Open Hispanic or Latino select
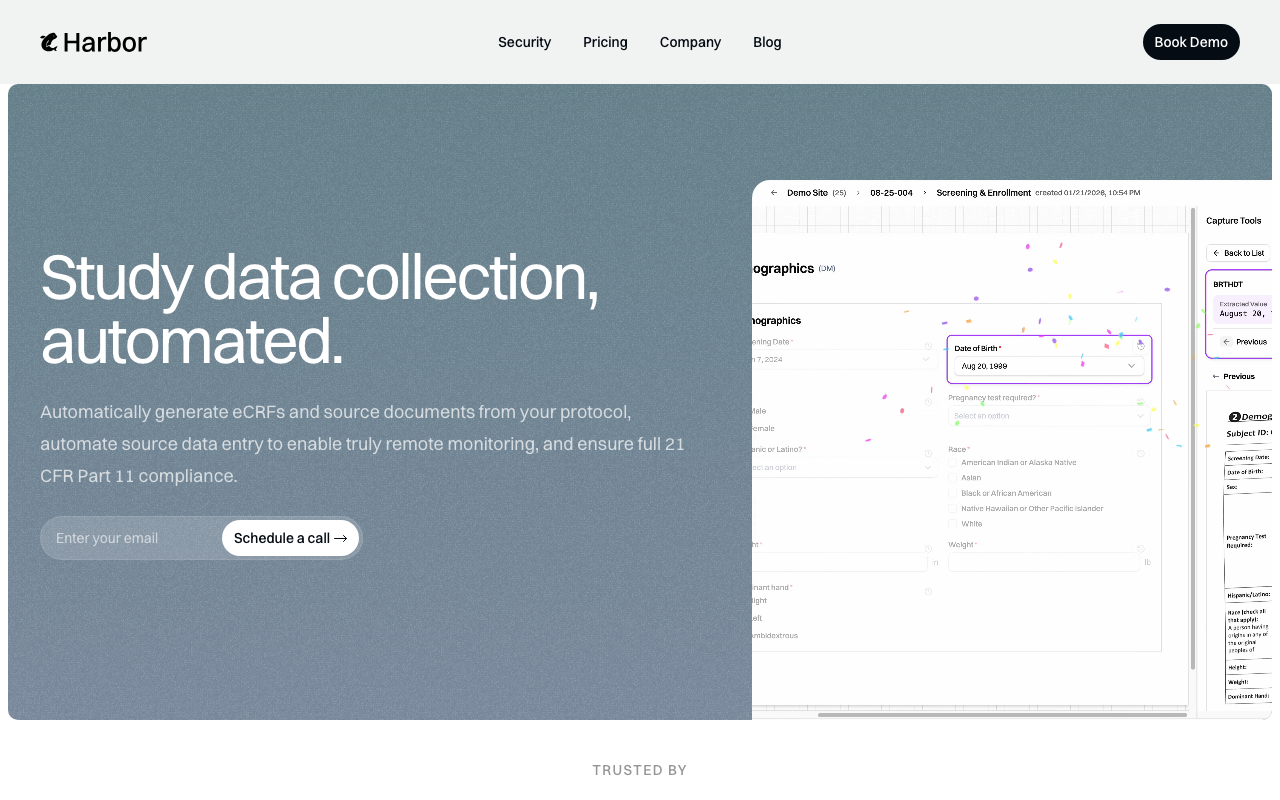Viewport: 1280px width, 800px height. point(843,467)
